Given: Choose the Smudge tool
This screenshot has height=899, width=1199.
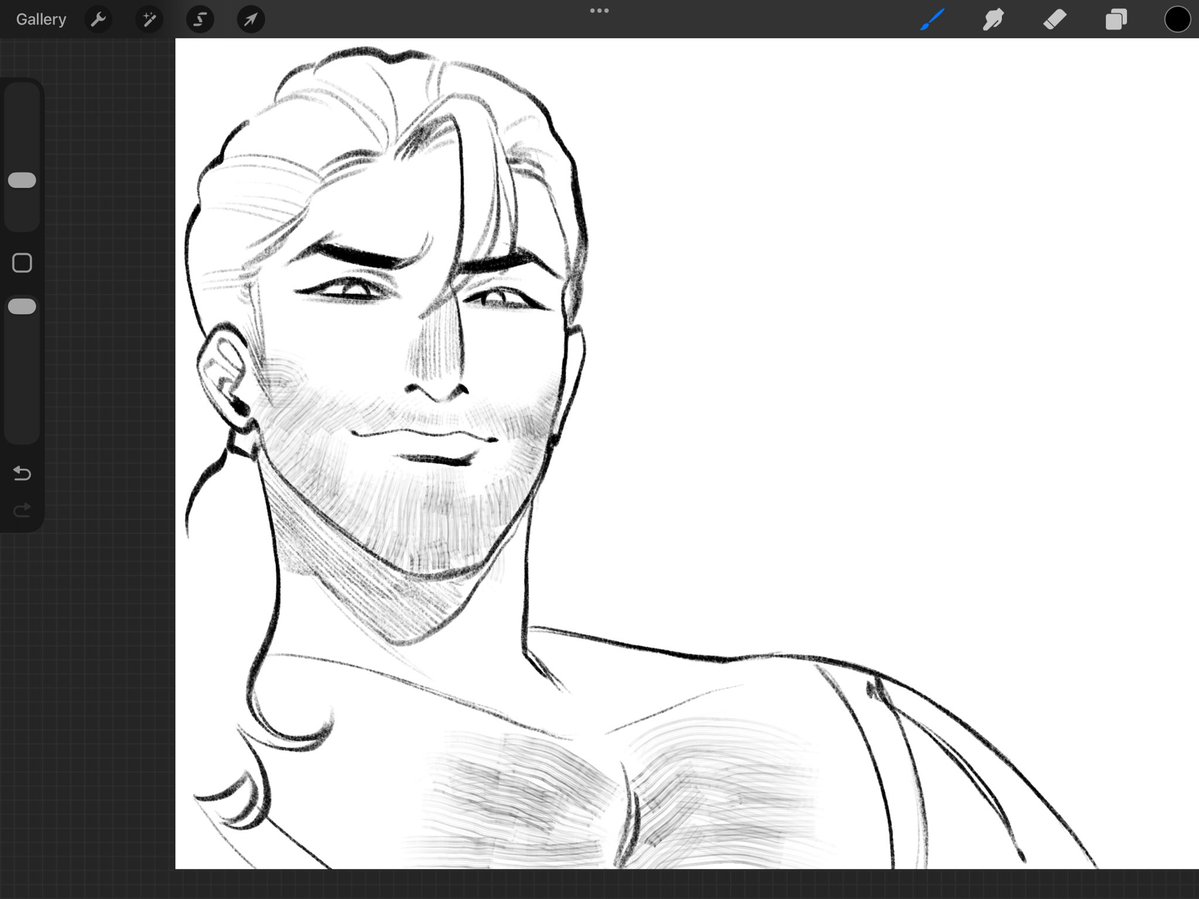Looking at the screenshot, I should [x=993, y=19].
